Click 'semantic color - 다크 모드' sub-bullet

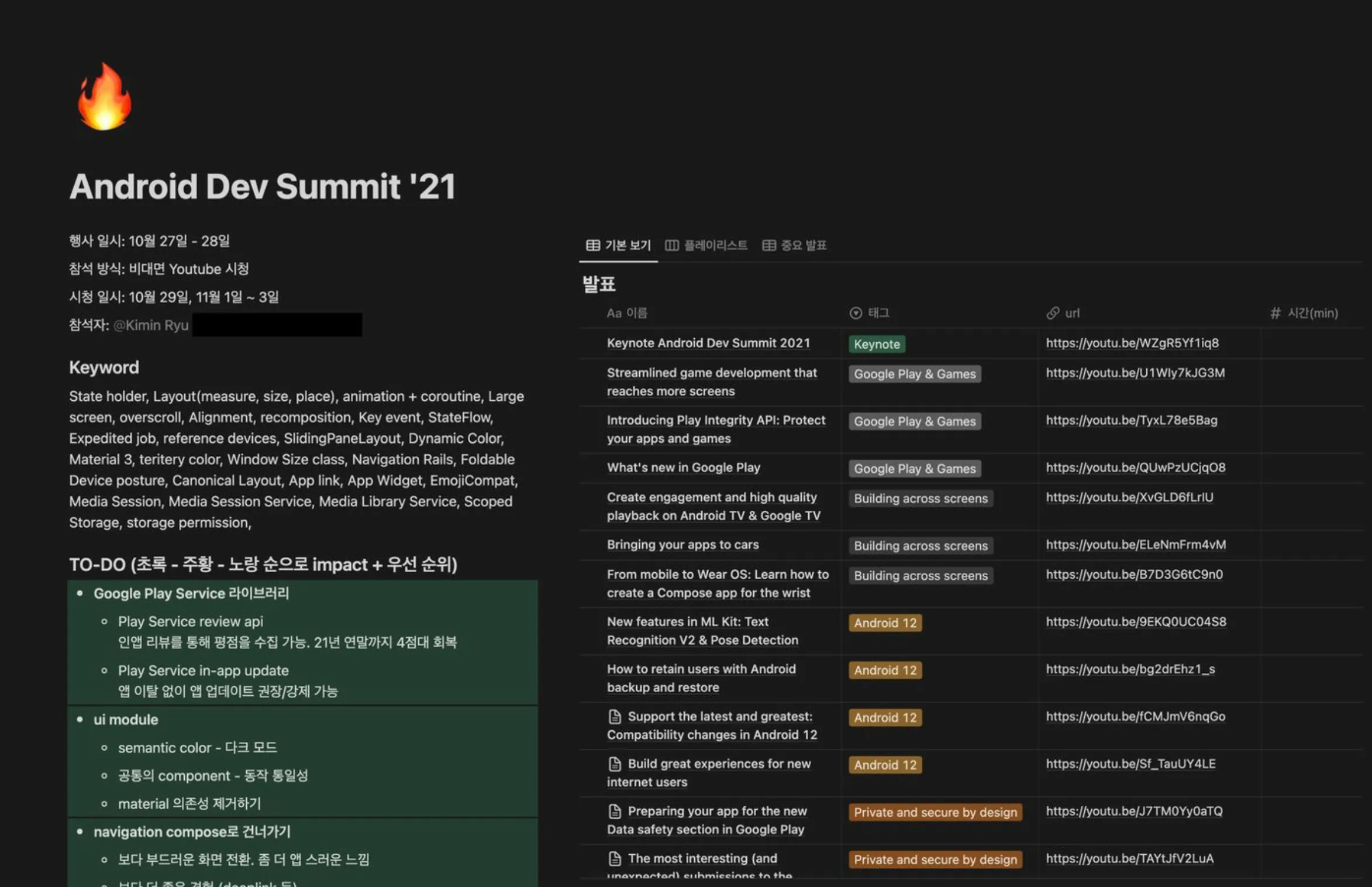[x=197, y=748]
